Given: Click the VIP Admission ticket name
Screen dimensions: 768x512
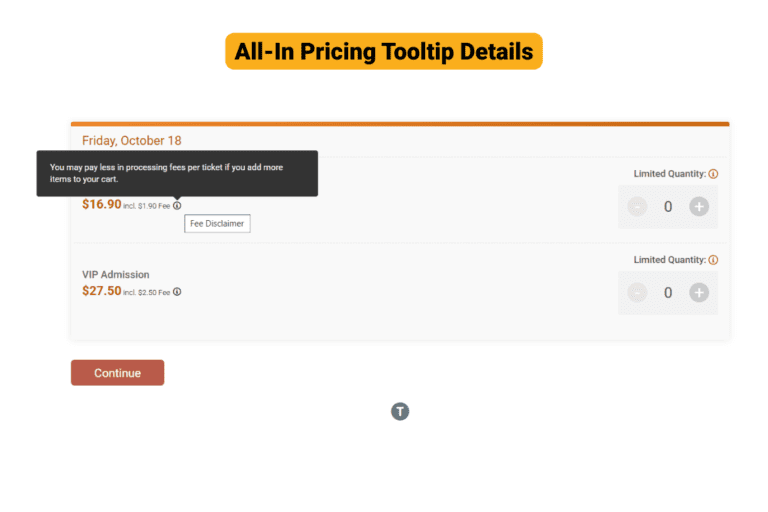Looking at the screenshot, I should tap(116, 275).
